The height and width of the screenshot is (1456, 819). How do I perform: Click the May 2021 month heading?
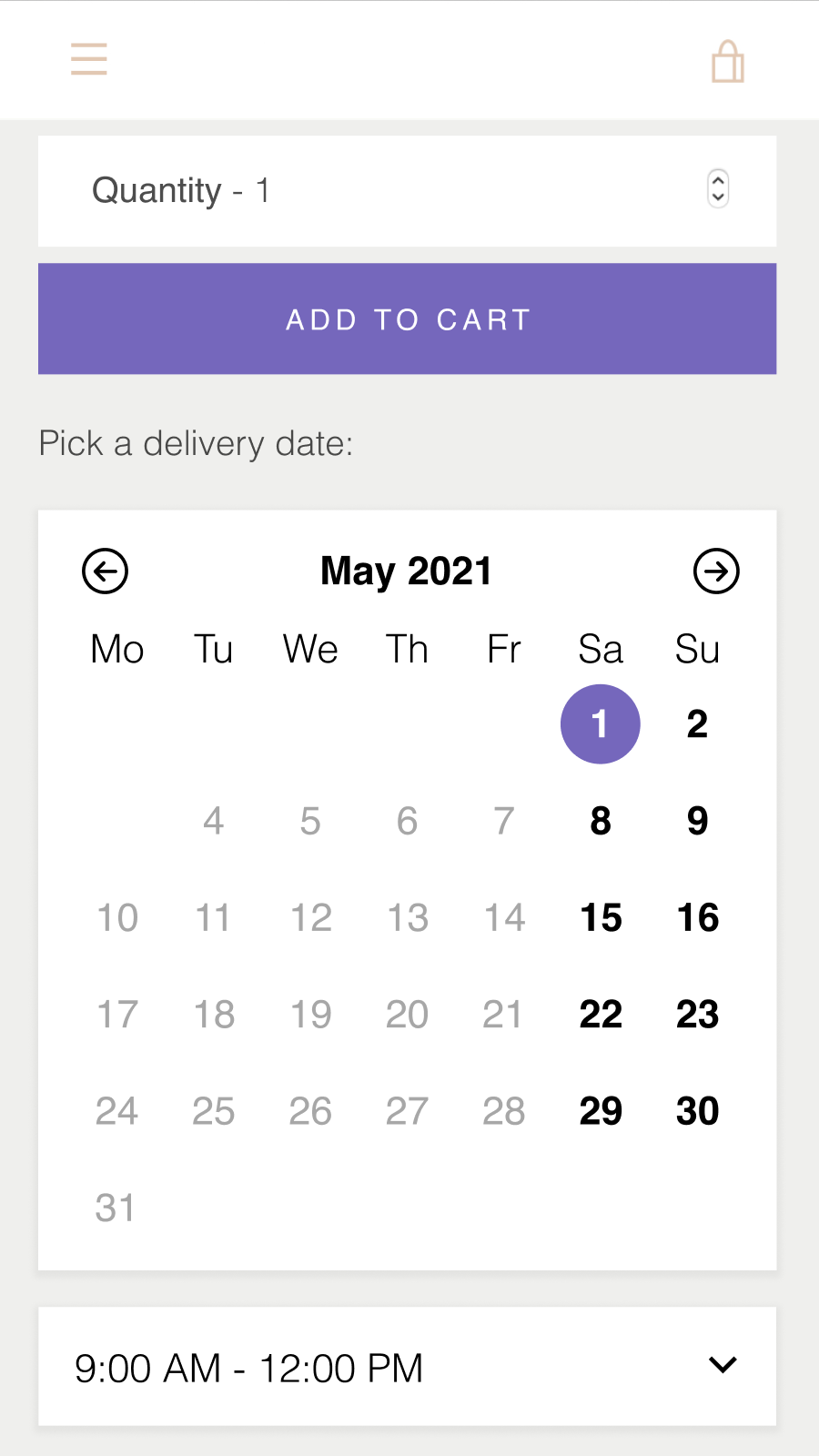pyautogui.click(x=406, y=571)
